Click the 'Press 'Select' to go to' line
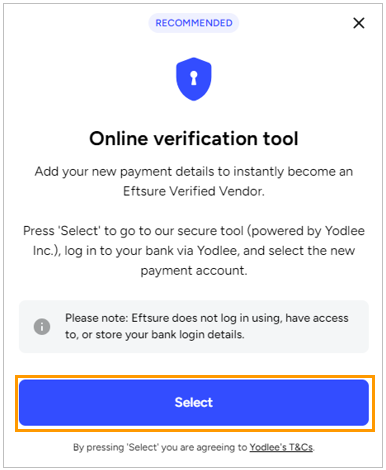The height and width of the screenshot is (470, 386). click(x=194, y=231)
